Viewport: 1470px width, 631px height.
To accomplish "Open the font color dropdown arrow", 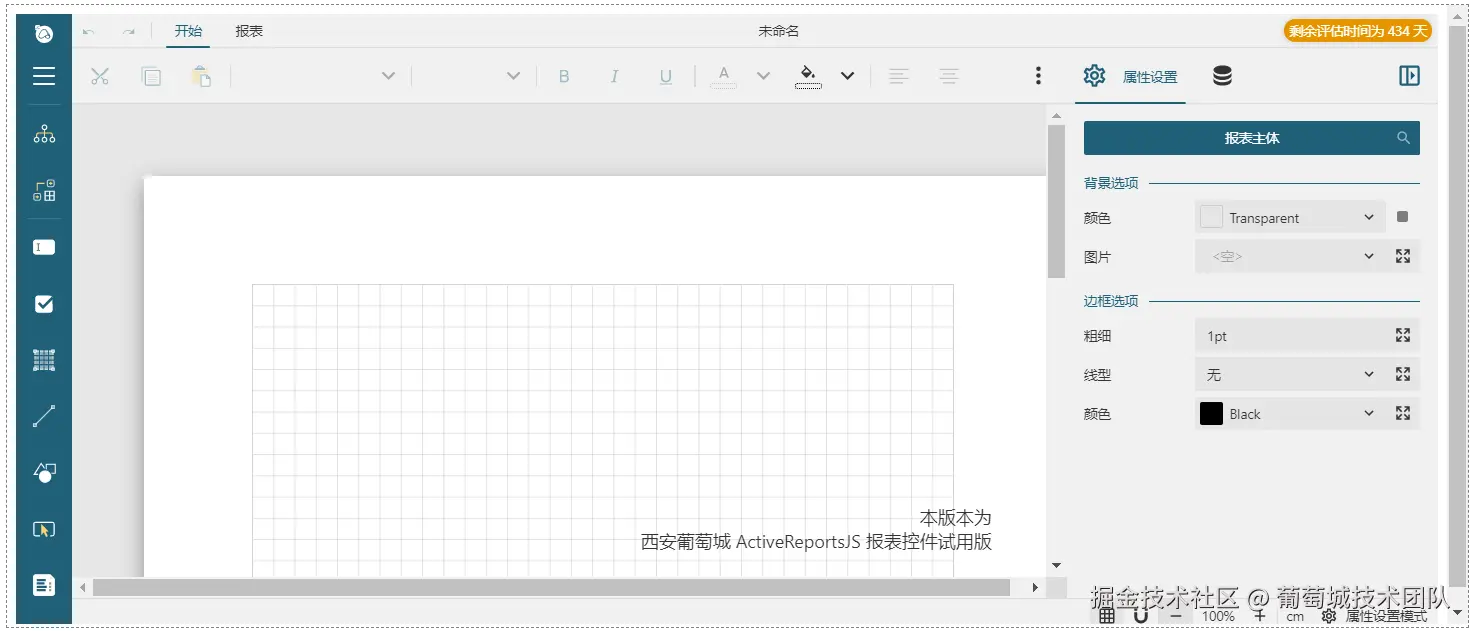I will click(x=763, y=76).
